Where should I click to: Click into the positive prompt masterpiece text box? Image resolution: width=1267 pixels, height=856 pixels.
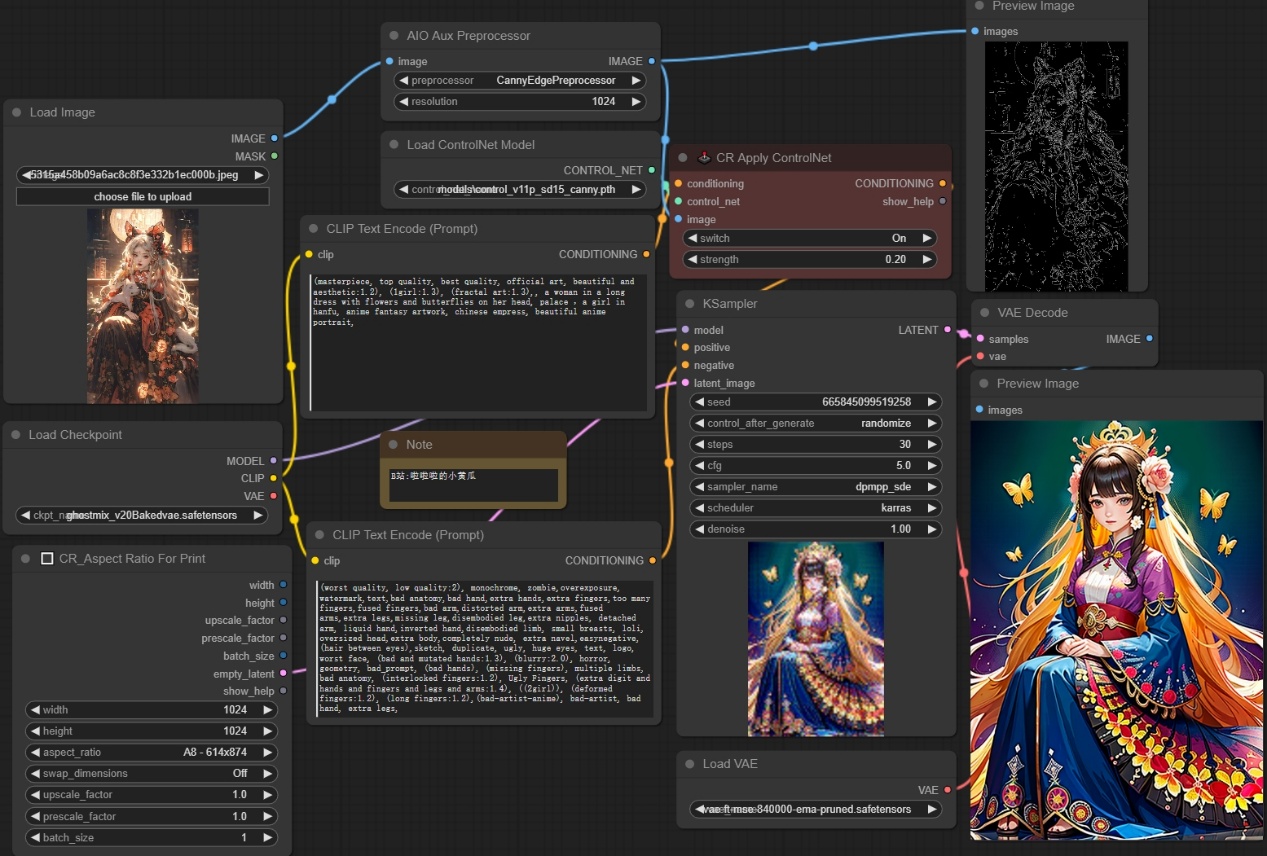478,340
